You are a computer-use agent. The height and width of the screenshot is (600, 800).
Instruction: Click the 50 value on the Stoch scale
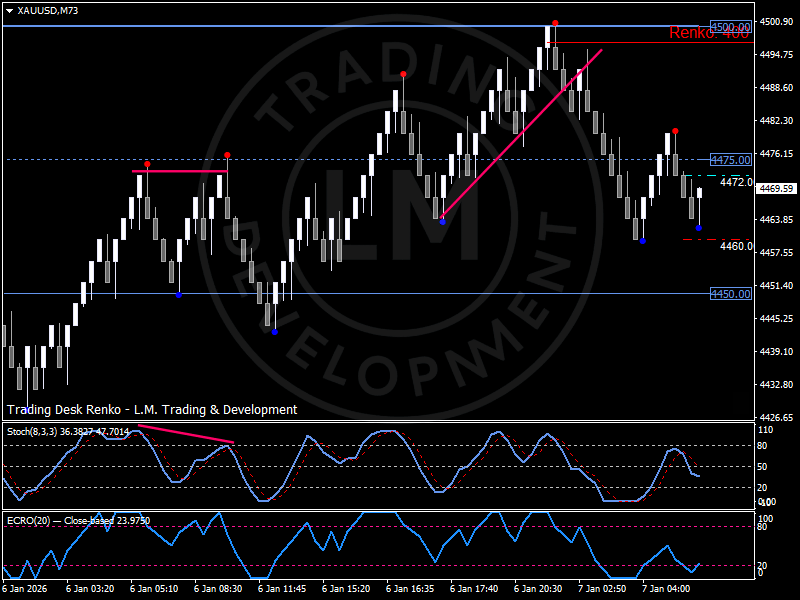pyautogui.click(x=763, y=467)
